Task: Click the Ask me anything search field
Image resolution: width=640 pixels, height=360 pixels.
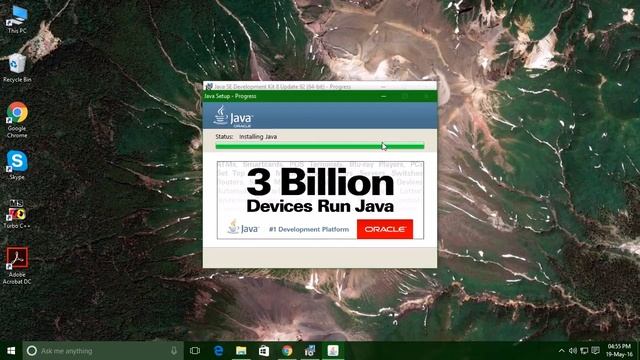Action: coord(103,351)
